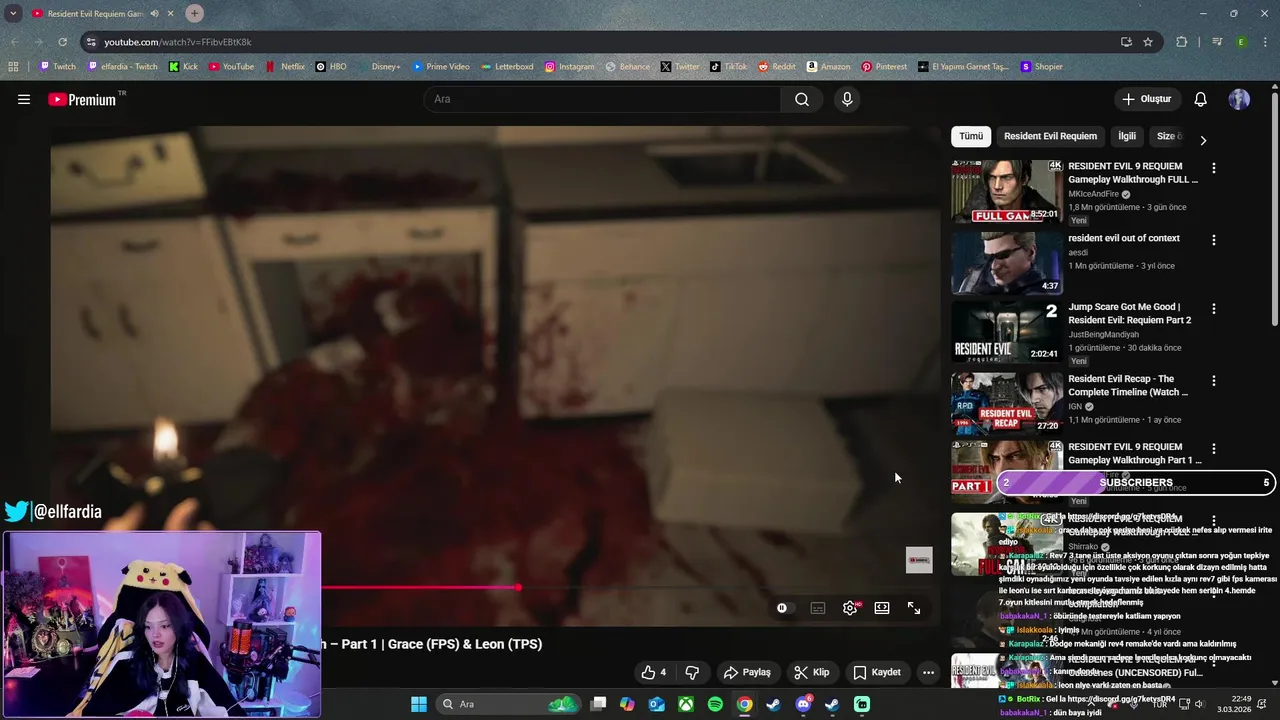Click the Paylaş share button
Screen dimensions: 1280x720
(747, 672)
